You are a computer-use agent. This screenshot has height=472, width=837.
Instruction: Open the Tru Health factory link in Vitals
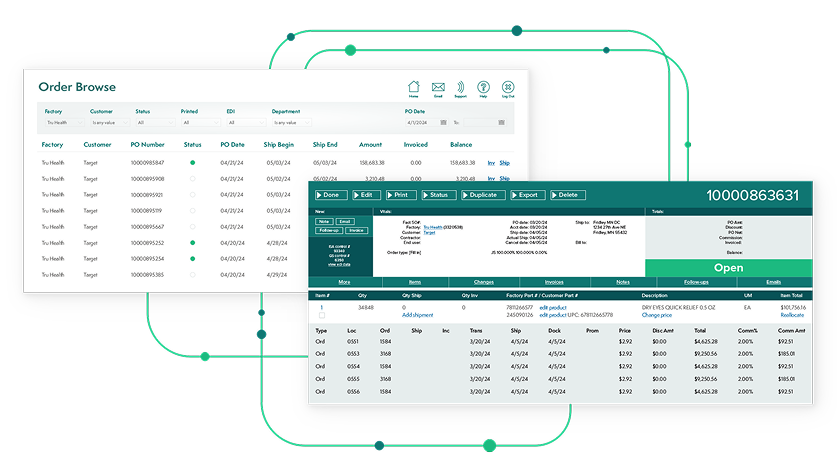coord(433,227)
